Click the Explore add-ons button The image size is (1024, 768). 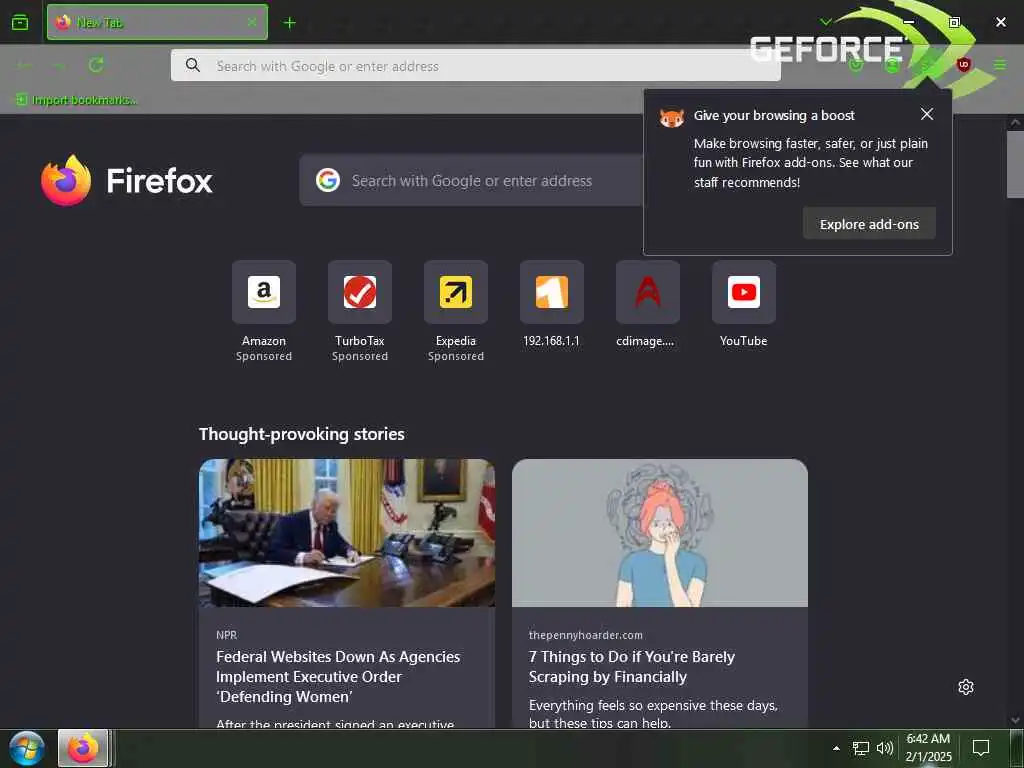click(x=869, y=224)
